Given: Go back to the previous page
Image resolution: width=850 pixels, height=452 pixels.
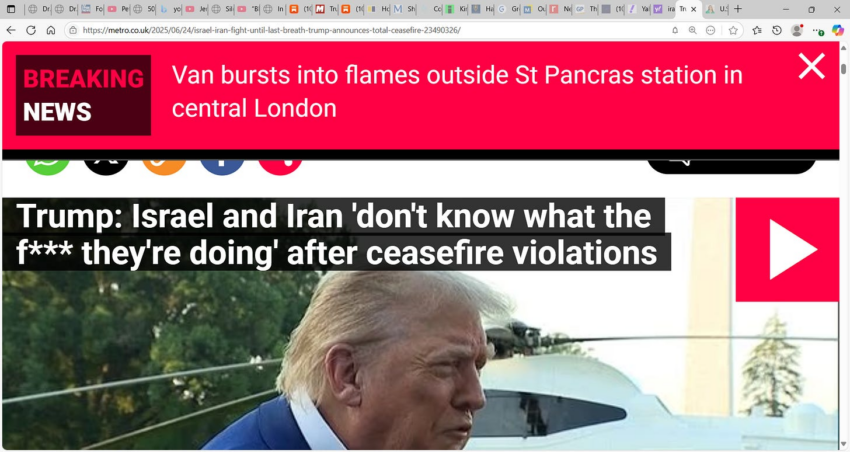Looking at the screenshot, I should [11, 30].
